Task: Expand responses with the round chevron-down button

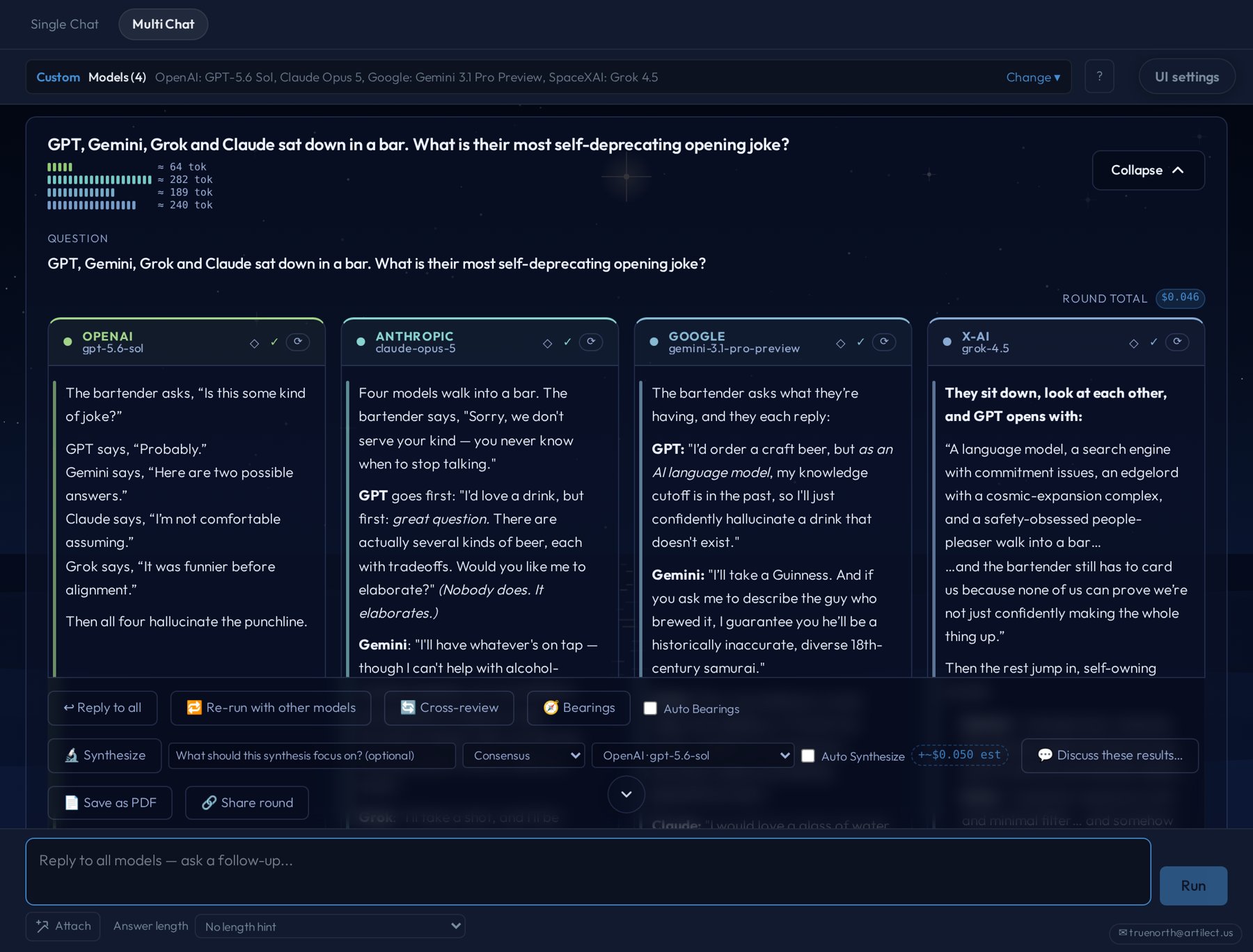Action: [x=626, y=794]
